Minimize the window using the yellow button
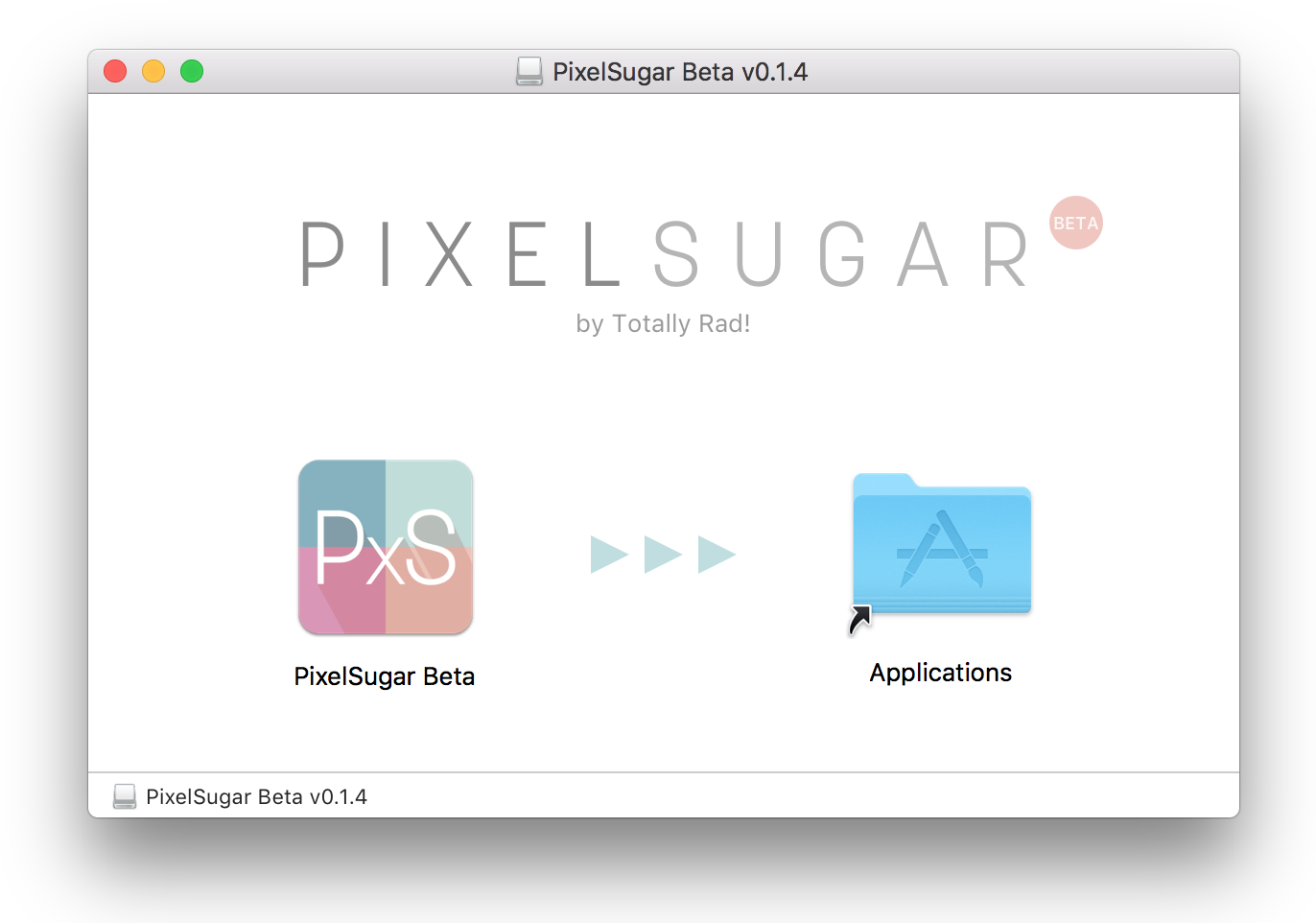1316x923 pixels. point(153,71)
